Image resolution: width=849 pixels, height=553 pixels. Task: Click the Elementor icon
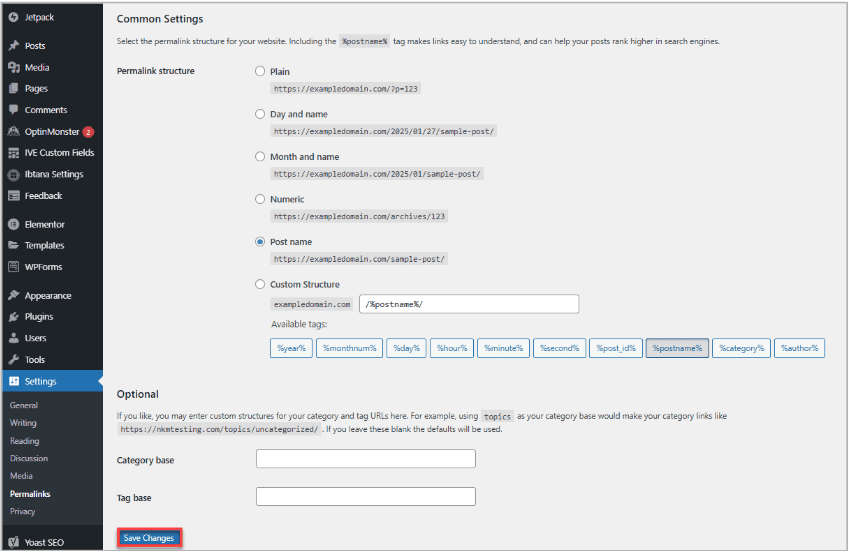[14, 224]
